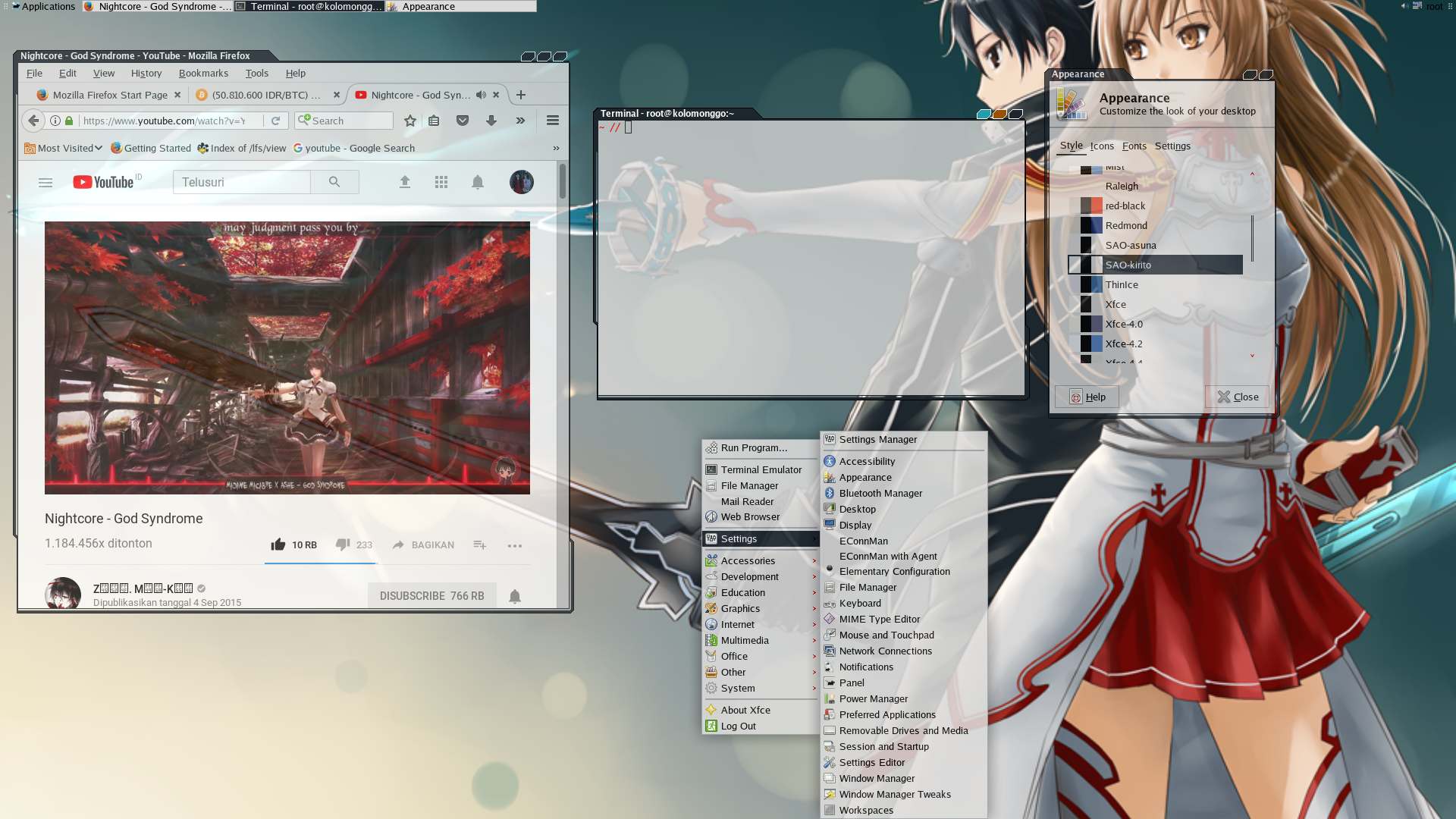Open Firefox History menu
1456x819 pixels.
tap(146, 73)
